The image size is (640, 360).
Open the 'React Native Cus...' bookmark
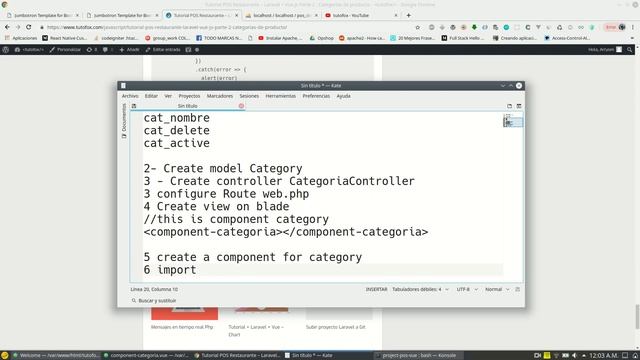pyautogui.click(x=64, y=38)
